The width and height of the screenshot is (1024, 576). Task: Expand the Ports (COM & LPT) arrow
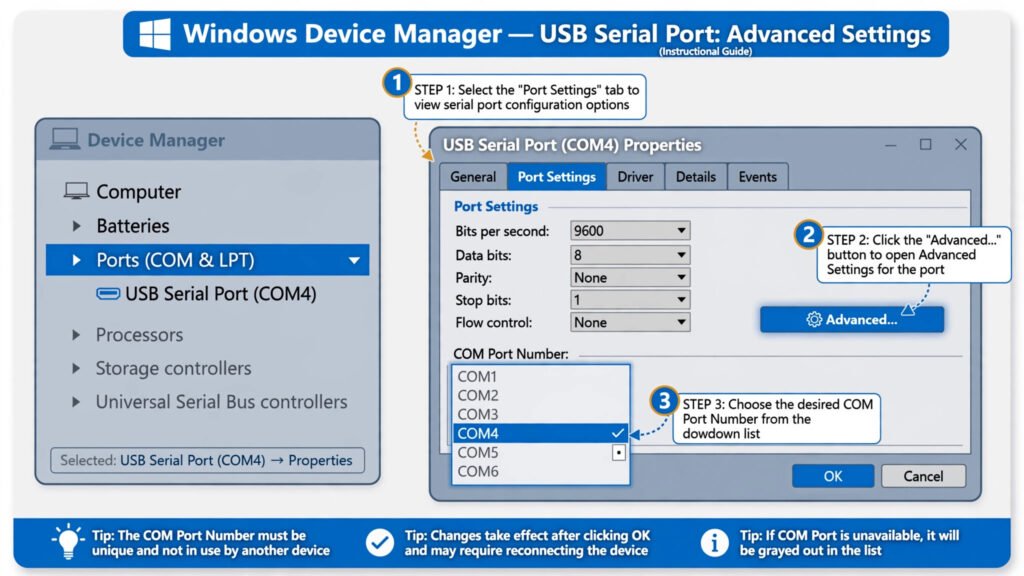click(76, 260)
